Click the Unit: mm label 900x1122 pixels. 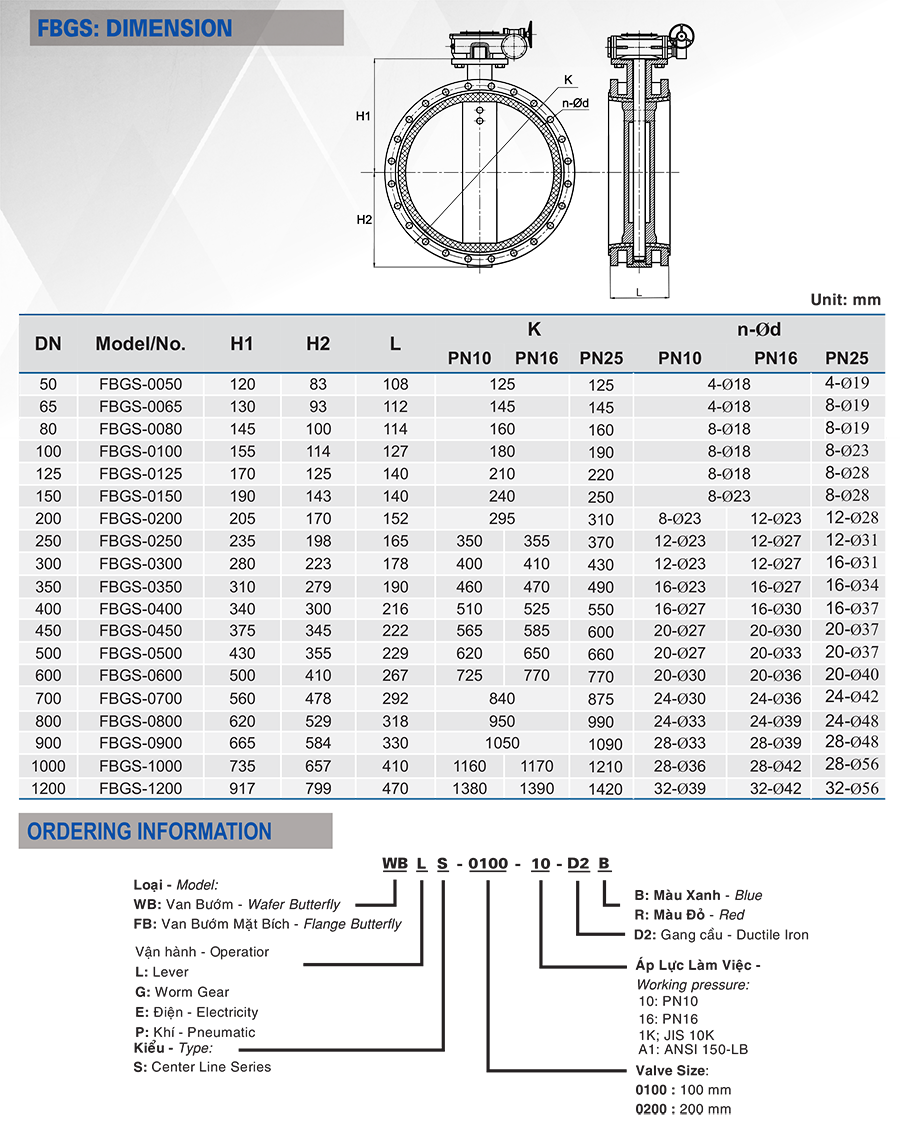click(846, 300)
